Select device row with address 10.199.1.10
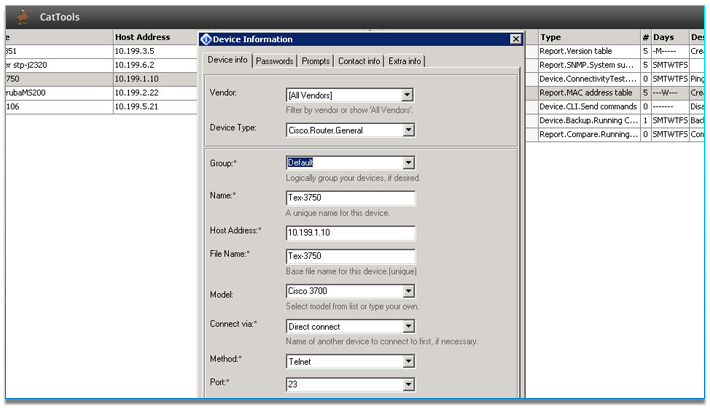 pyautogui.click(x=101, y=79)
